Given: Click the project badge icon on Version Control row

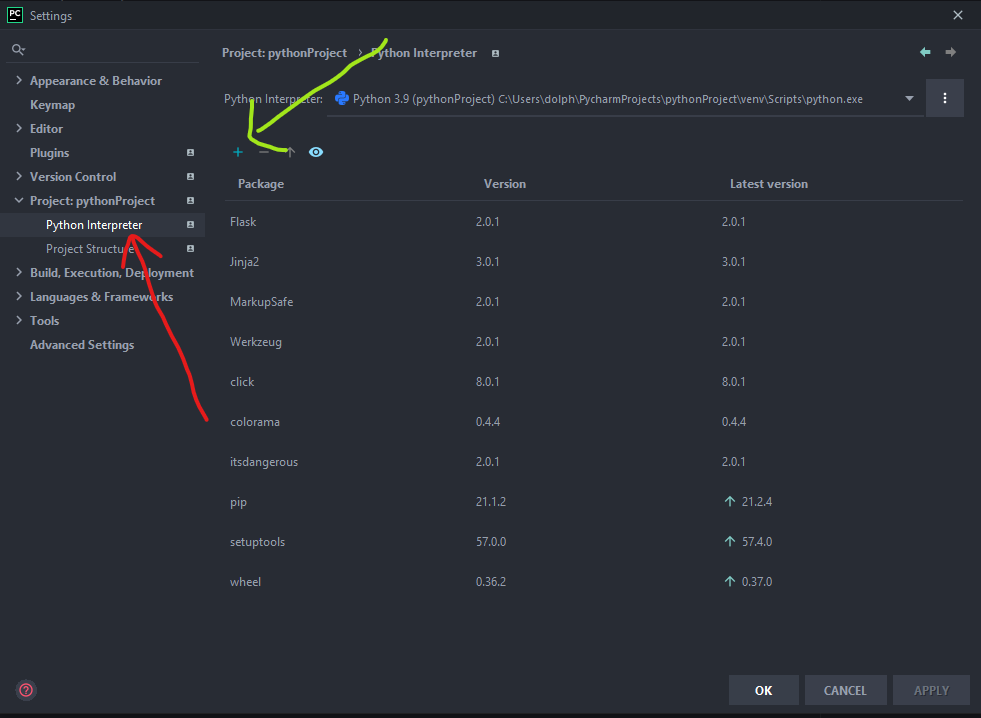Looking at the screenshot, I should click(x=190, y=177).
